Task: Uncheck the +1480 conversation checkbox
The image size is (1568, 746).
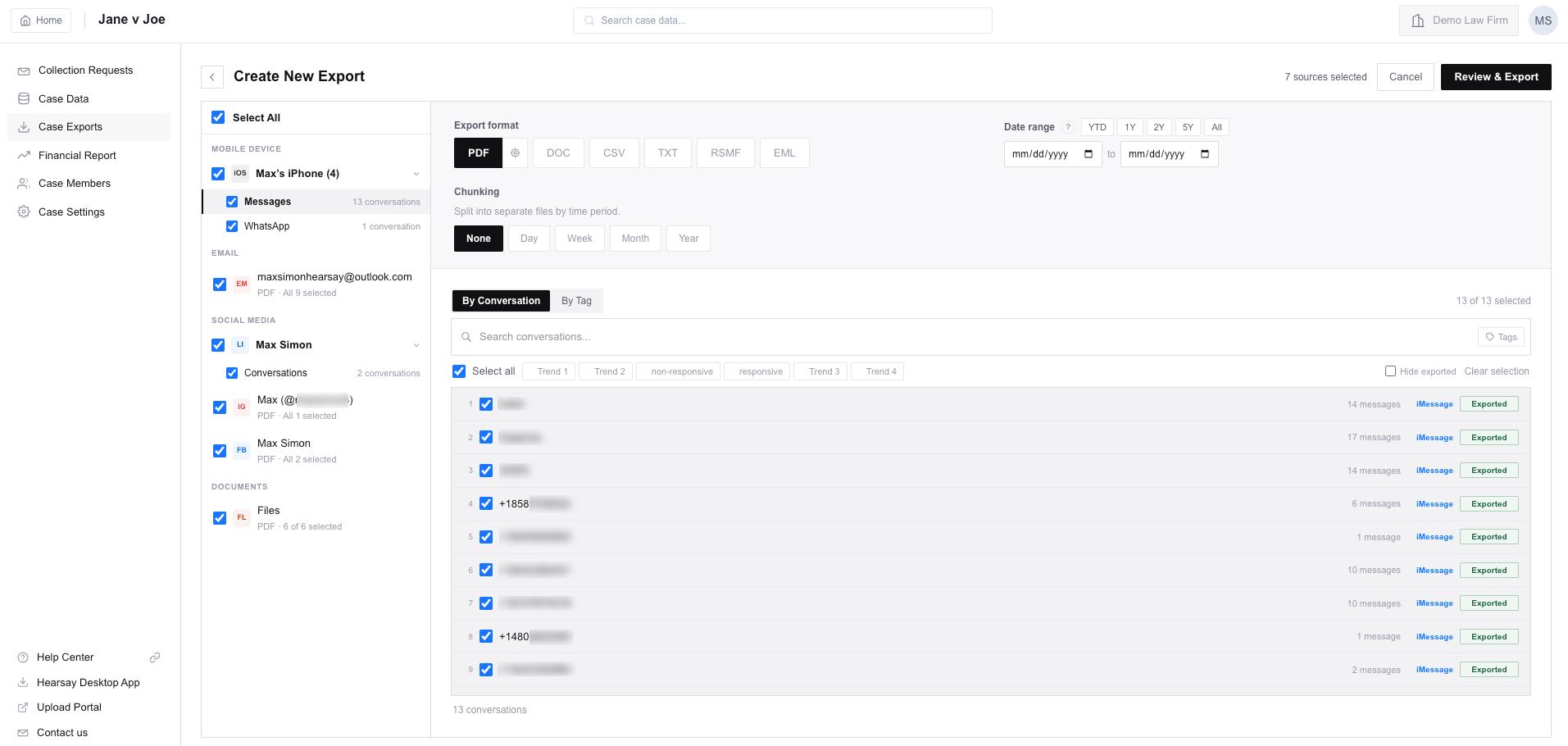Action: click(x=486, y=636)
